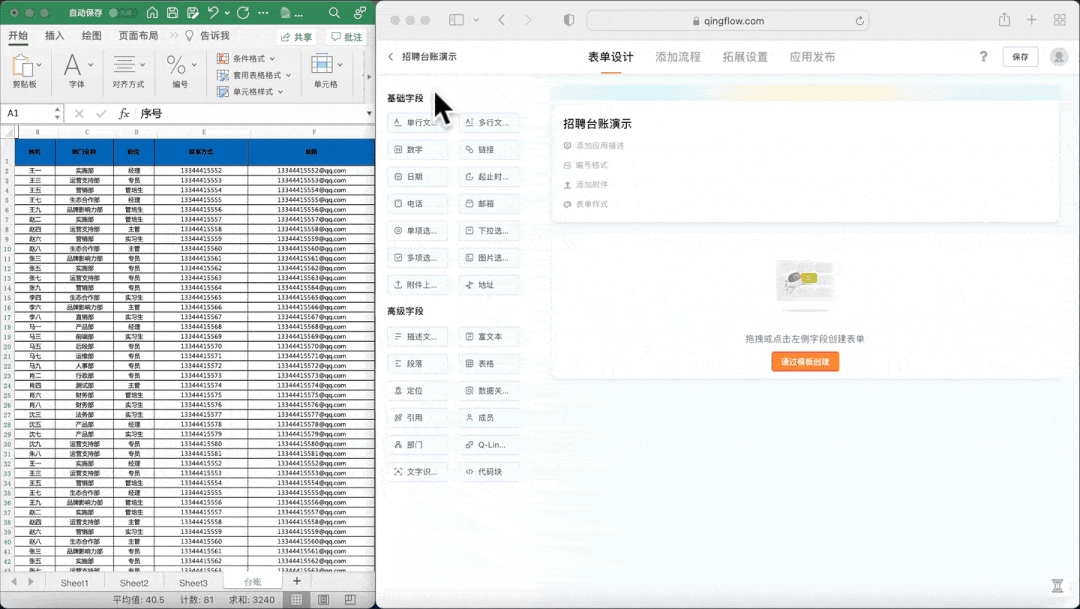Toggle the Safari sidebar icon

coord(456,21)
